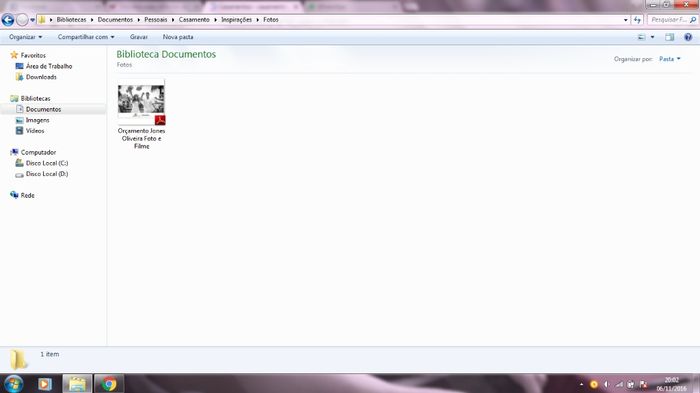Image resolution: width=700 pixels, height=393 pixels.
Task: Change view using the view icon
Action: [x=642, y=37]
